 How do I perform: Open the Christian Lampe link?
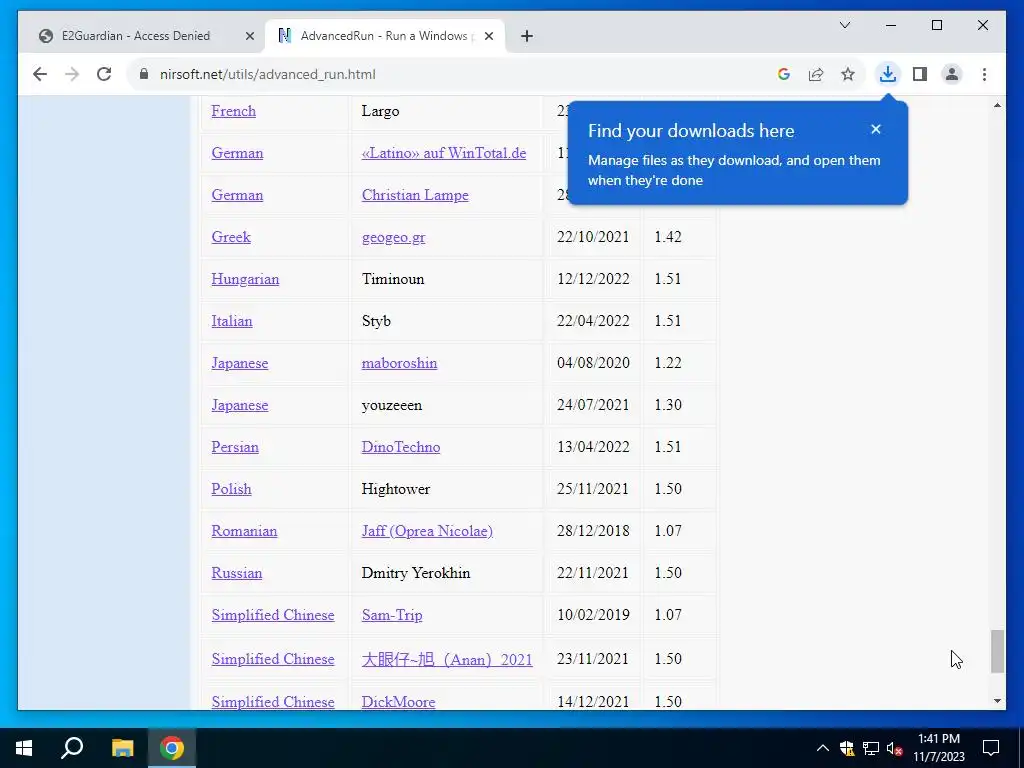click(x=415, y=195)
